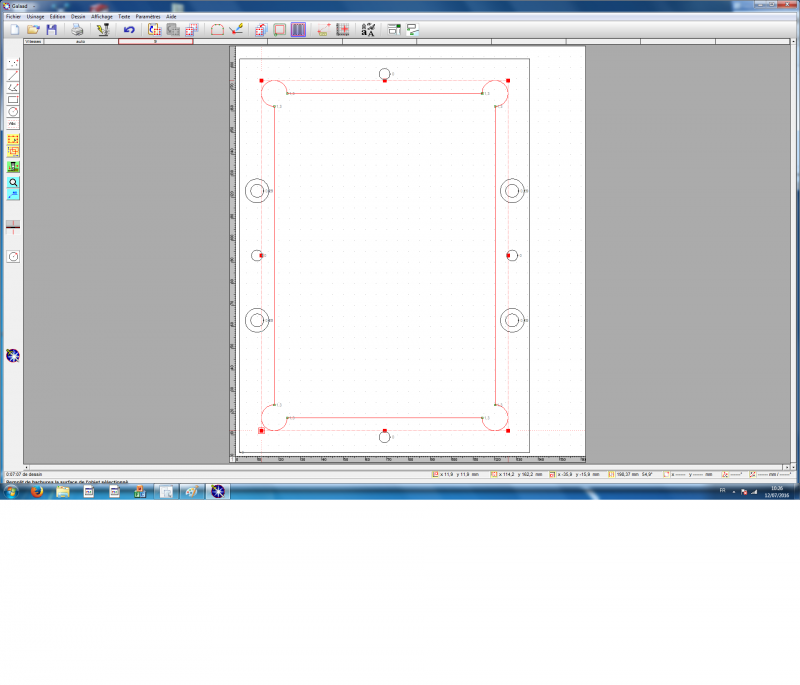Select the circle drawing tool
Image resolution: width=800 pixels, height=685 pixels.
[13, 111]
